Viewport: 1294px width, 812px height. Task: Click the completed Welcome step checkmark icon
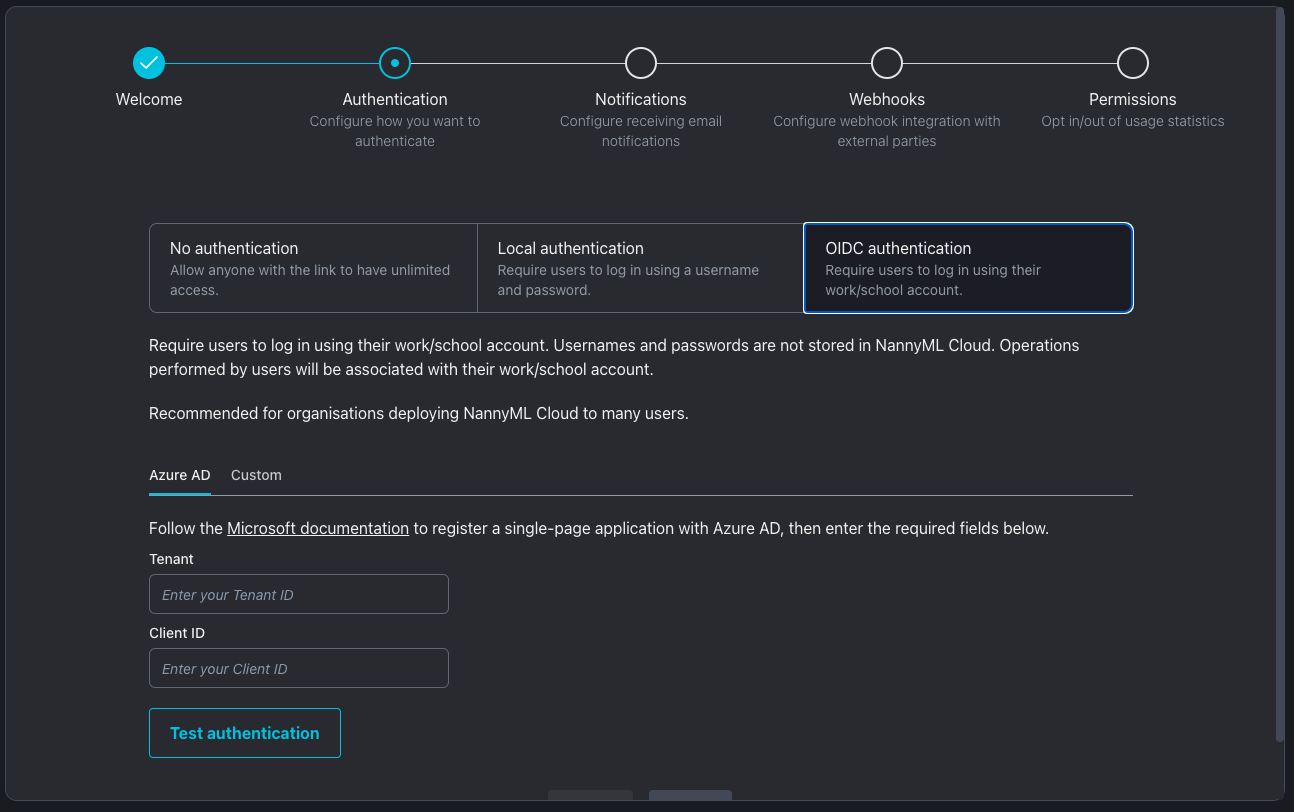[149, 63]
